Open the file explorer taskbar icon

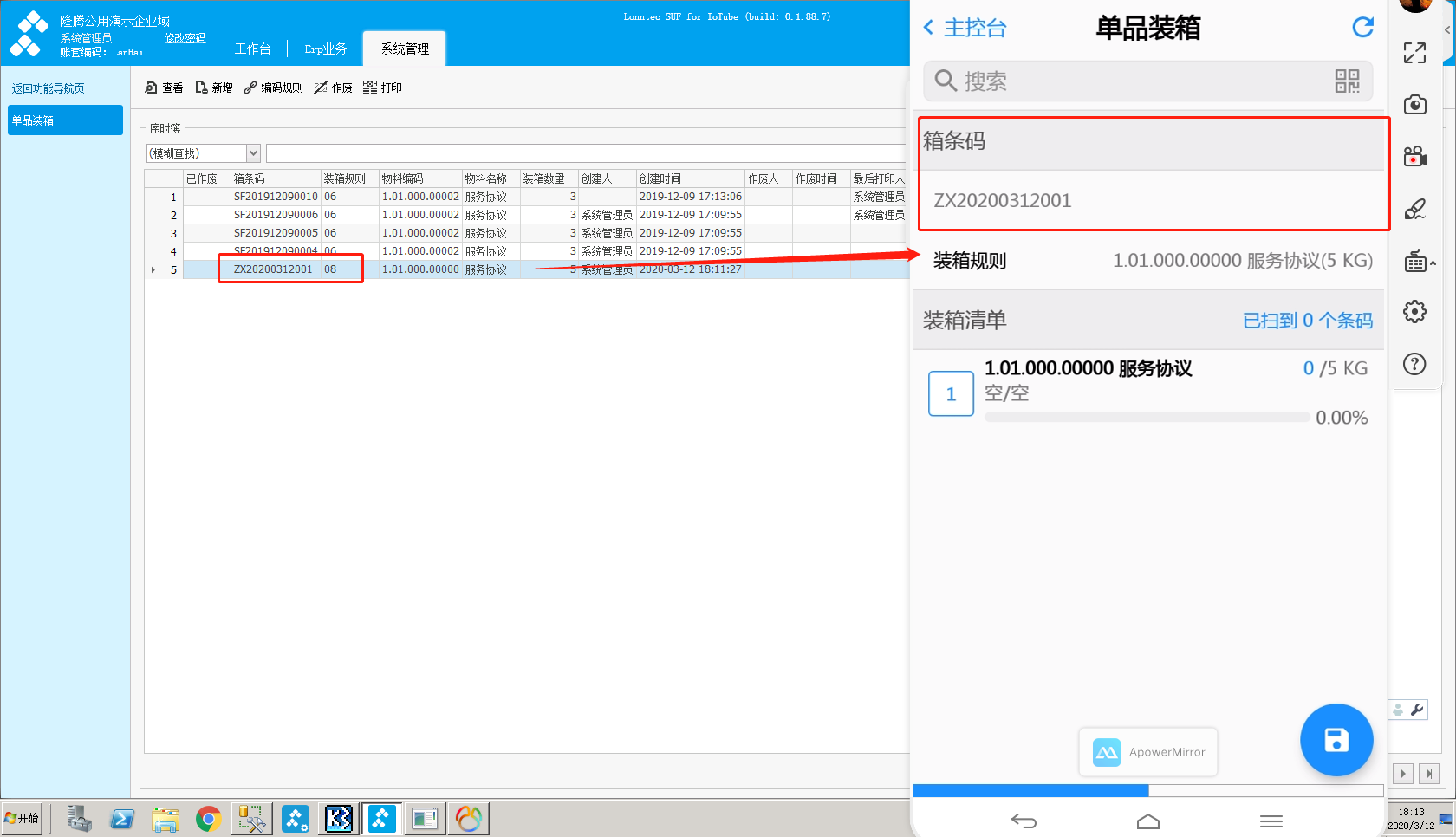click(x=166, y=819)
